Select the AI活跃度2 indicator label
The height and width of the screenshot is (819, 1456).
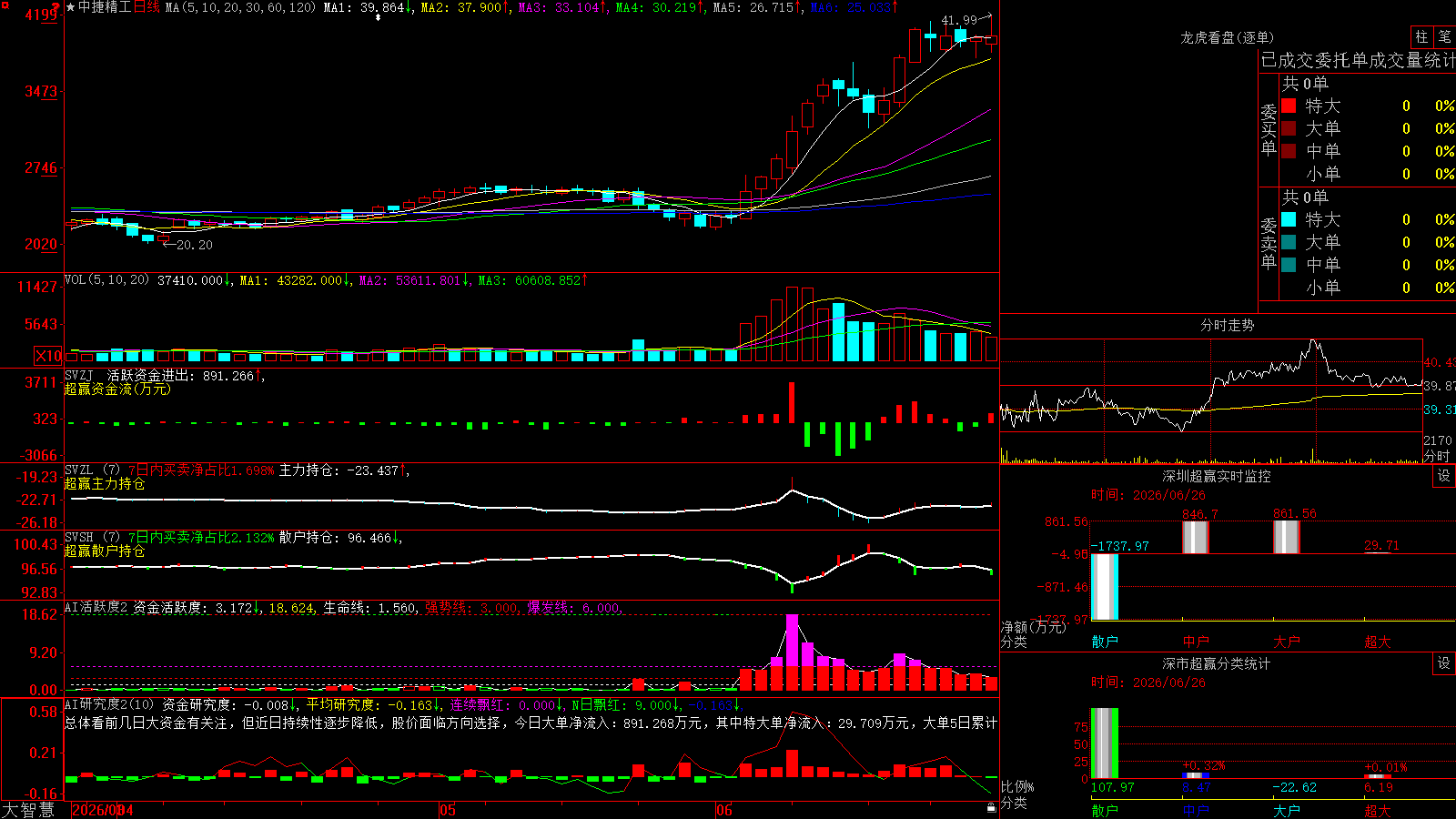(x=96, y=608)
